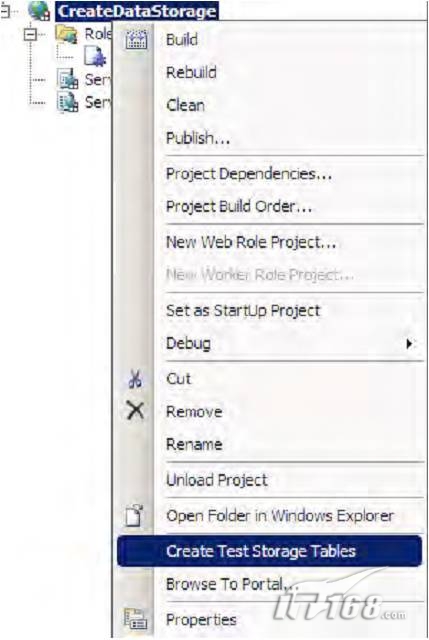Choose Publish... menu entry
The image size is (429, 640).
[198, 138]
